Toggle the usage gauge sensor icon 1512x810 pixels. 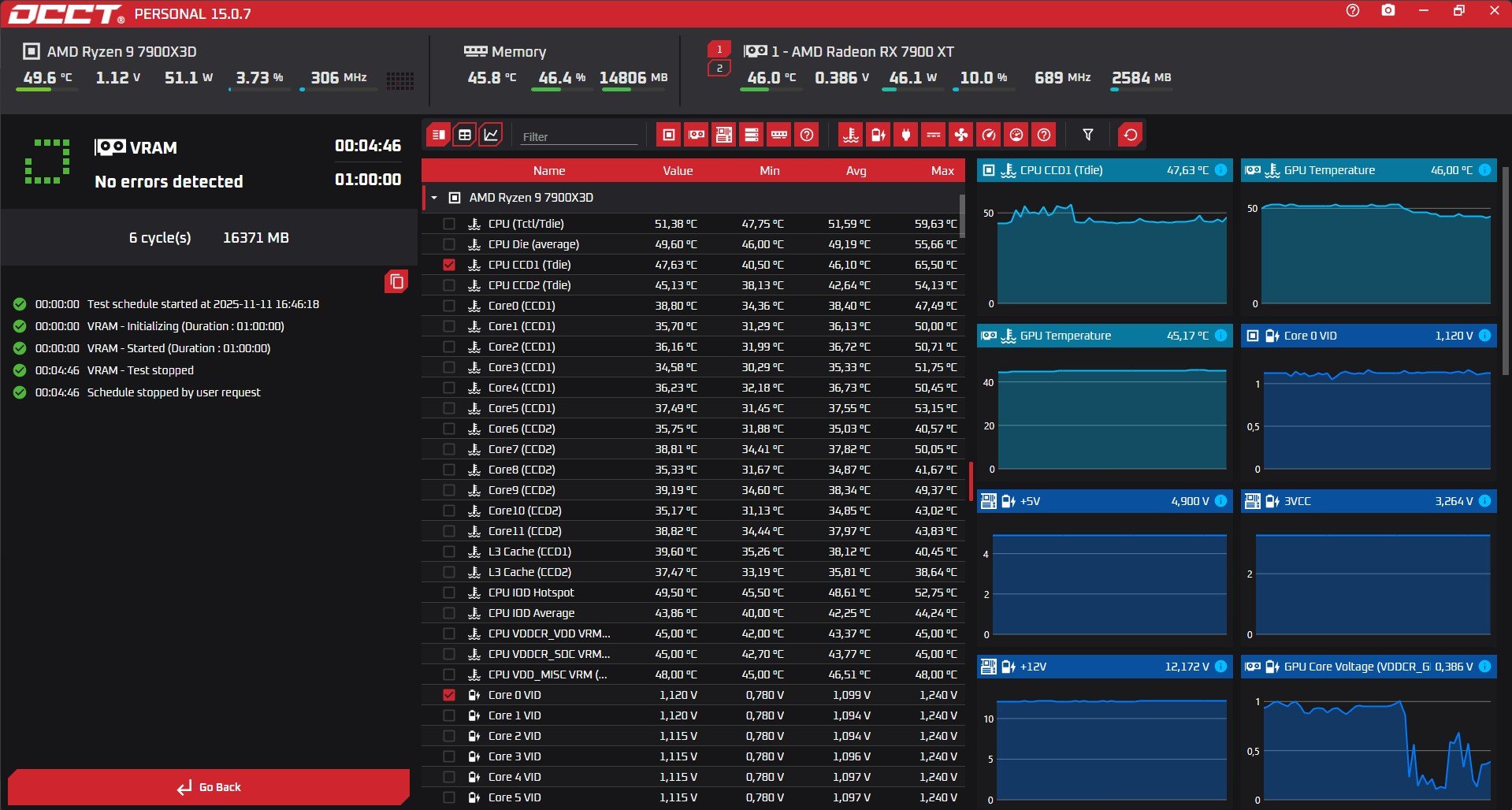pos(1016,135)
